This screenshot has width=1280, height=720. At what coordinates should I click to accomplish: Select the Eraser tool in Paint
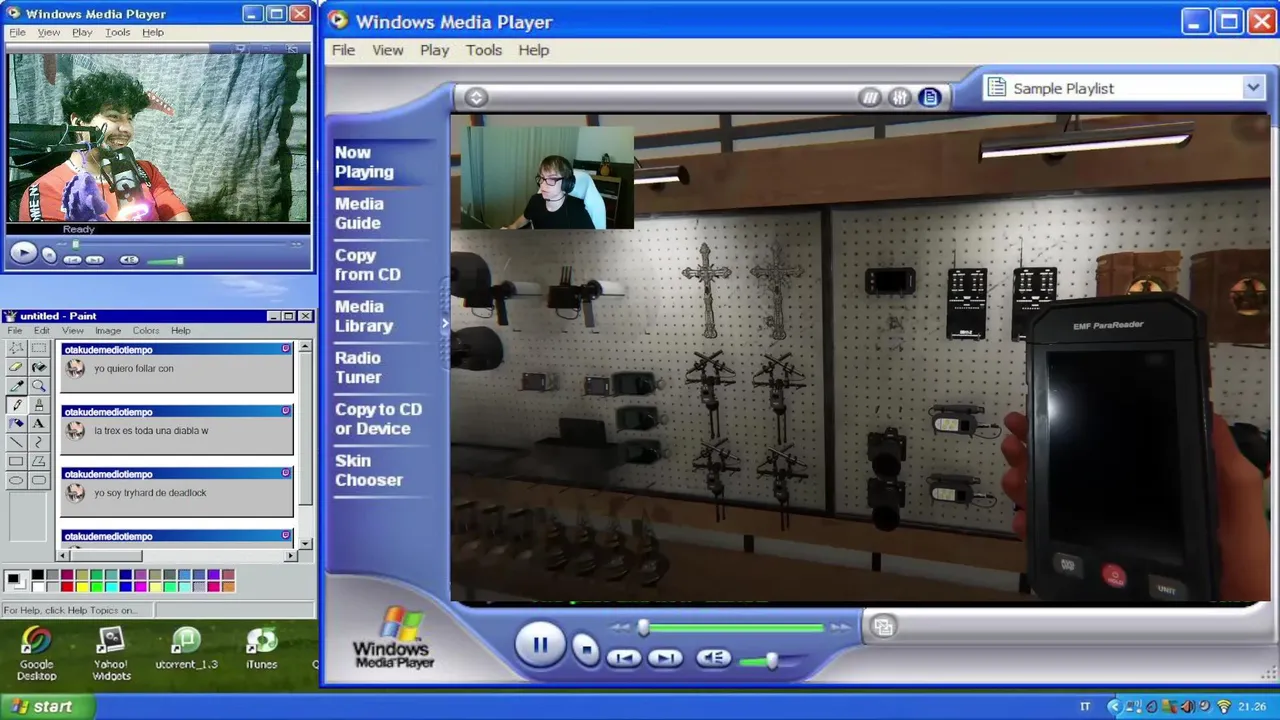(x=17, y=367)
